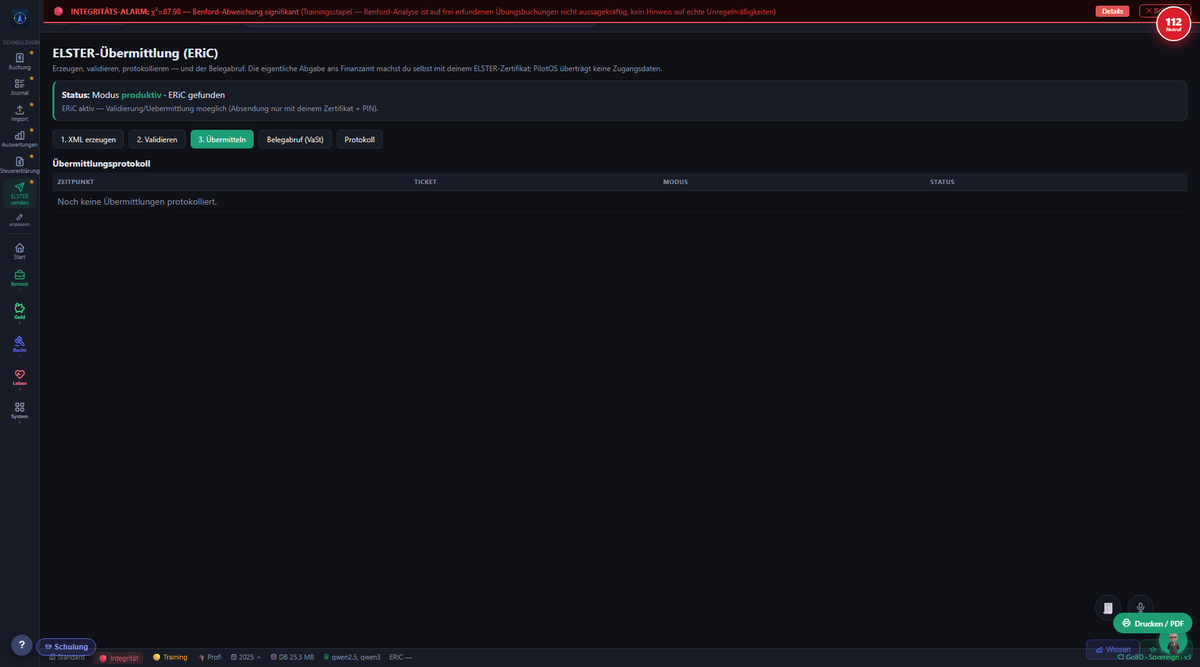This screenshot has height=667, width=1200.
Task: Open Auswertungen in the sidebar
Action: point(20,139)
